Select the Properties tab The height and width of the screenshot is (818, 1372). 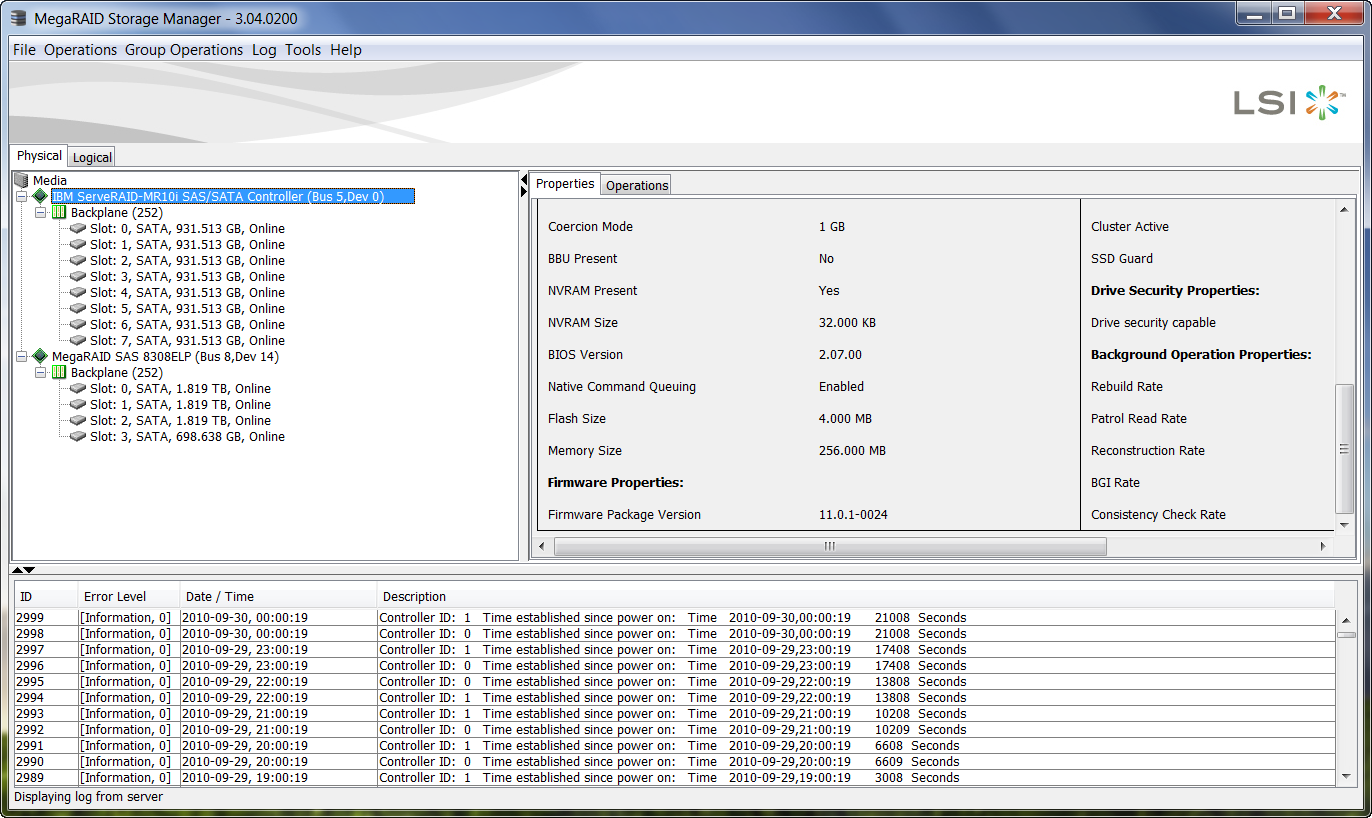(565, 184)
